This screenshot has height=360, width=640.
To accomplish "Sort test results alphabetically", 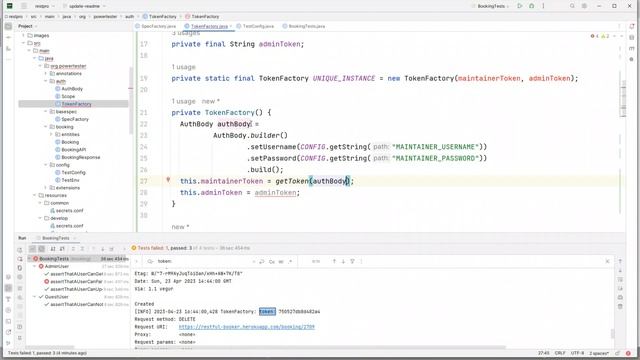I will 53,249.
